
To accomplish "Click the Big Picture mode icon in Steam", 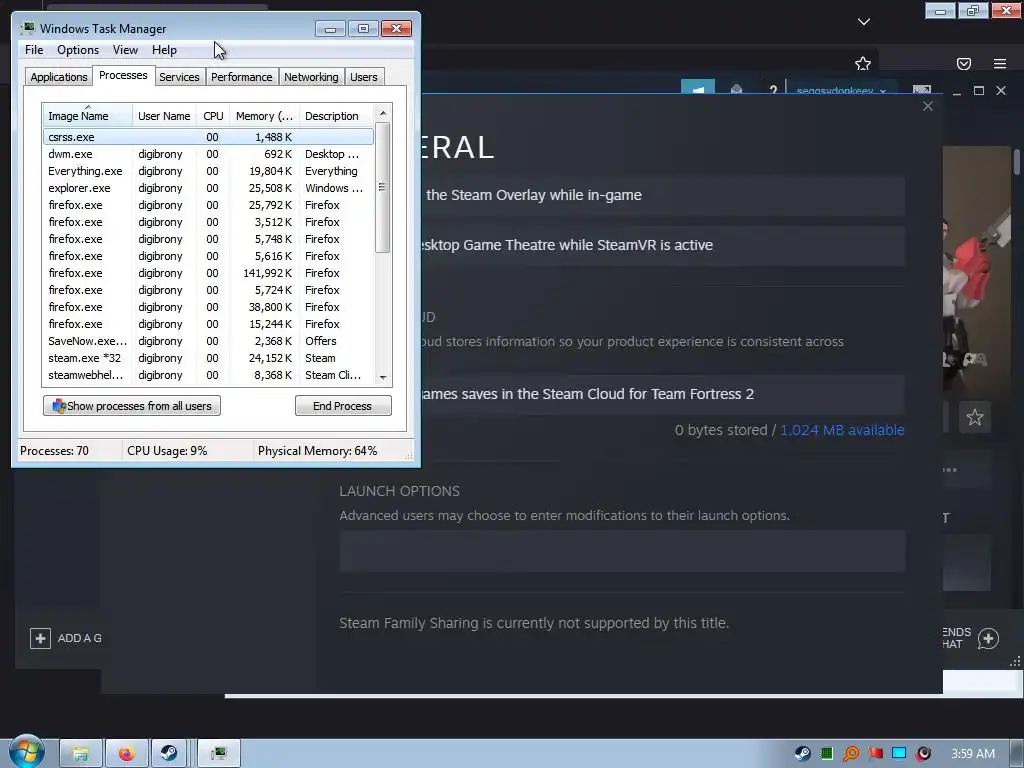I will 921,90.
